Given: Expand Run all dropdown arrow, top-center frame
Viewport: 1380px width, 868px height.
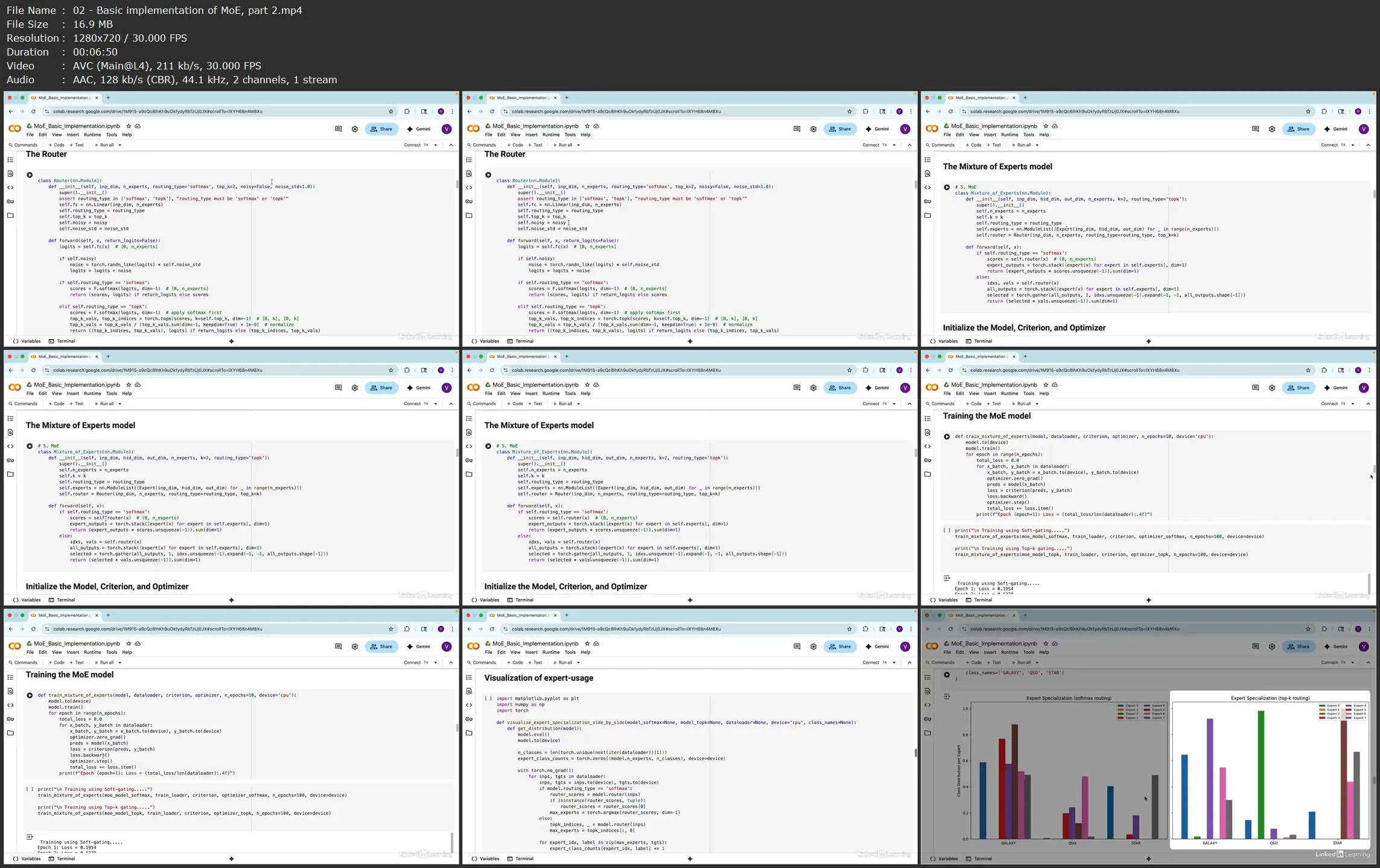Looking at the screenshot, I should tap(578, 145).
